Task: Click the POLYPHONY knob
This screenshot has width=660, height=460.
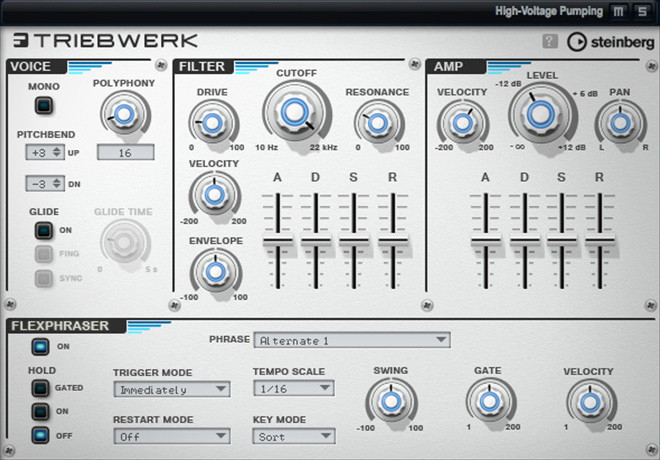Action: [124, 114]
